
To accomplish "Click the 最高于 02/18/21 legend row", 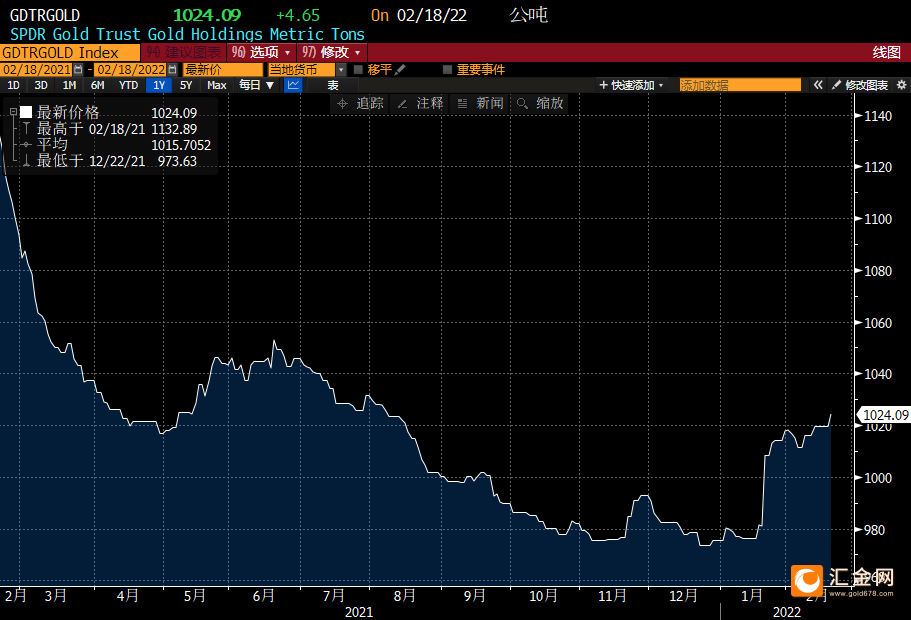I will (117, 129).
